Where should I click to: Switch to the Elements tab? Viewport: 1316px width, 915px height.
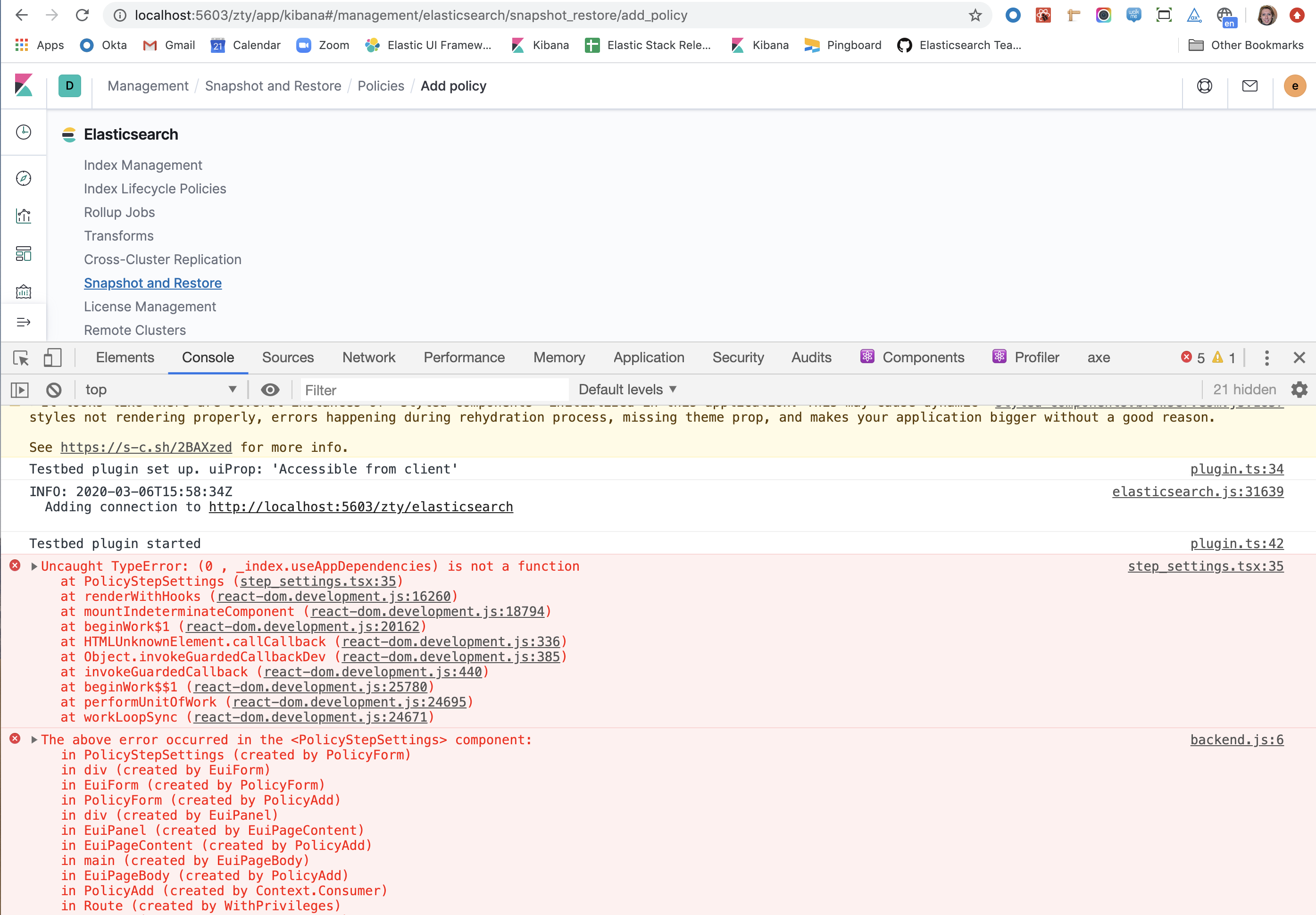pos(125,358)
